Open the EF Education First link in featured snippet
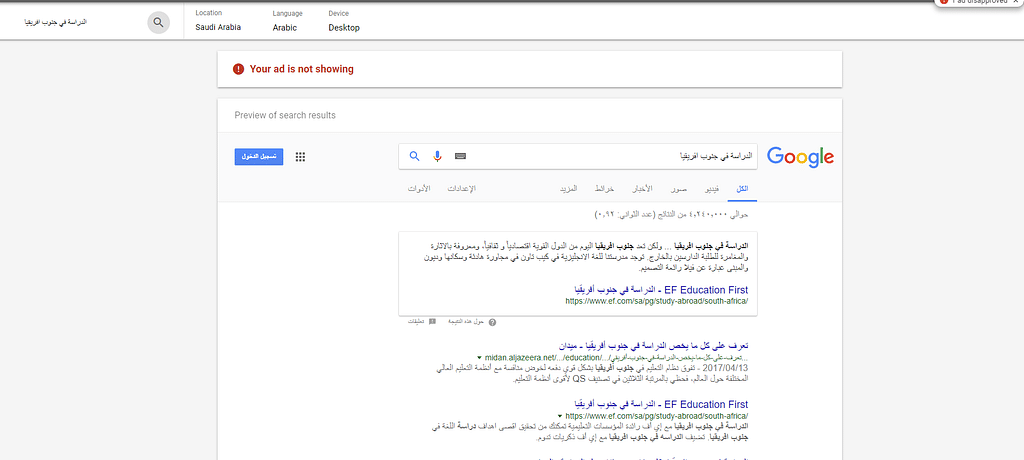The image size is (1024, 460). [x=656, y=288]
